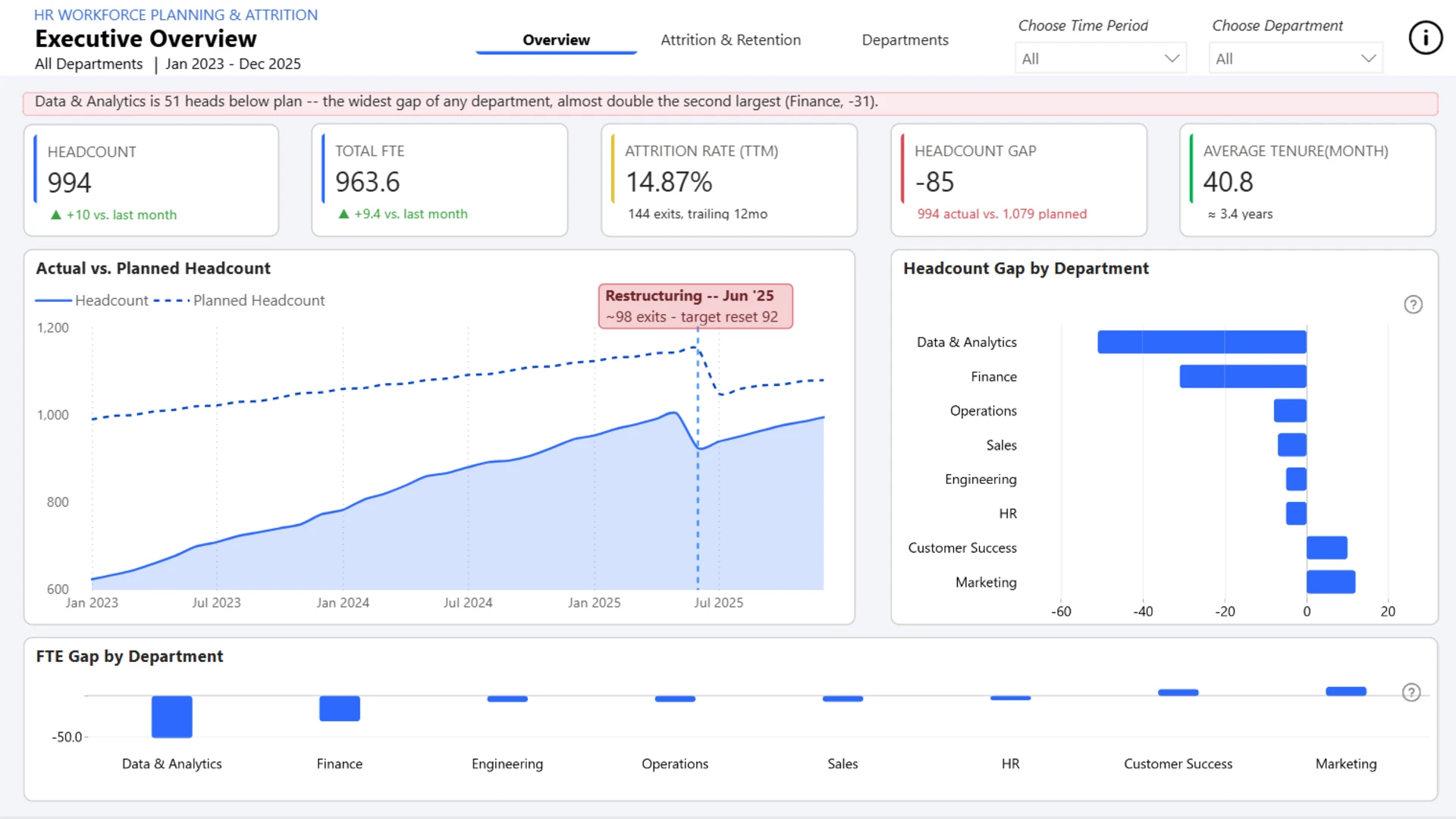The height and width of the screenshot is (819, 1456).
Task: Click the Jul 2025 x-axis label
Action: coord(718,603)
